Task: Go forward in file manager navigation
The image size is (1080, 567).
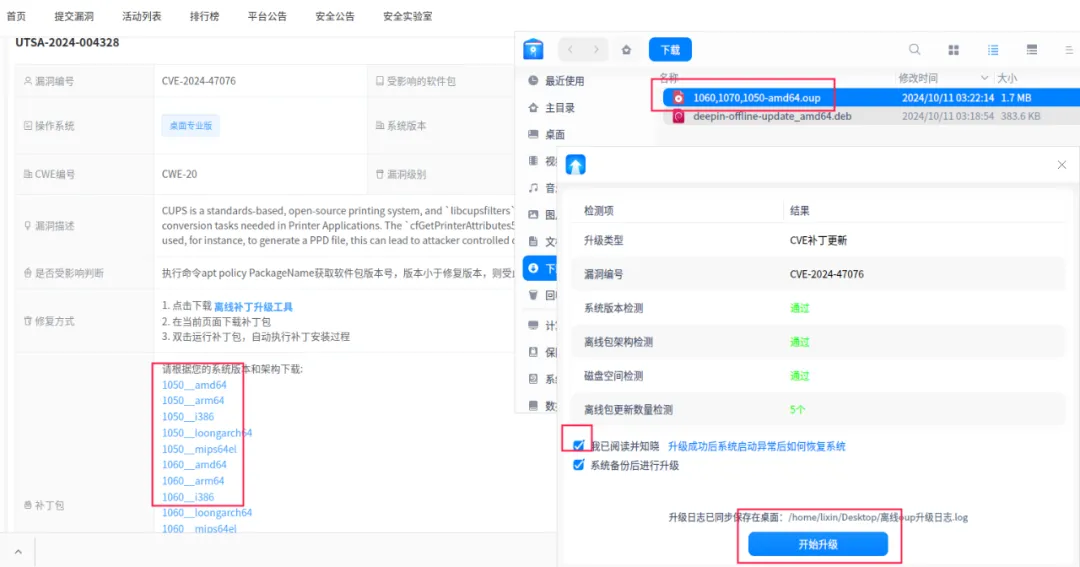Action: point(596,50)
